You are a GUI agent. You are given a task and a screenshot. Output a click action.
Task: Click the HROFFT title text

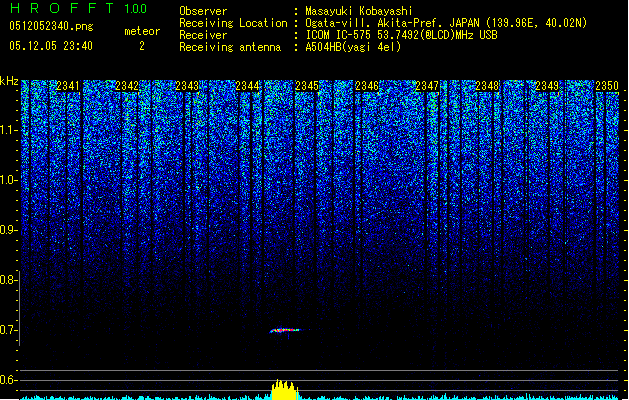pos(62,8)
